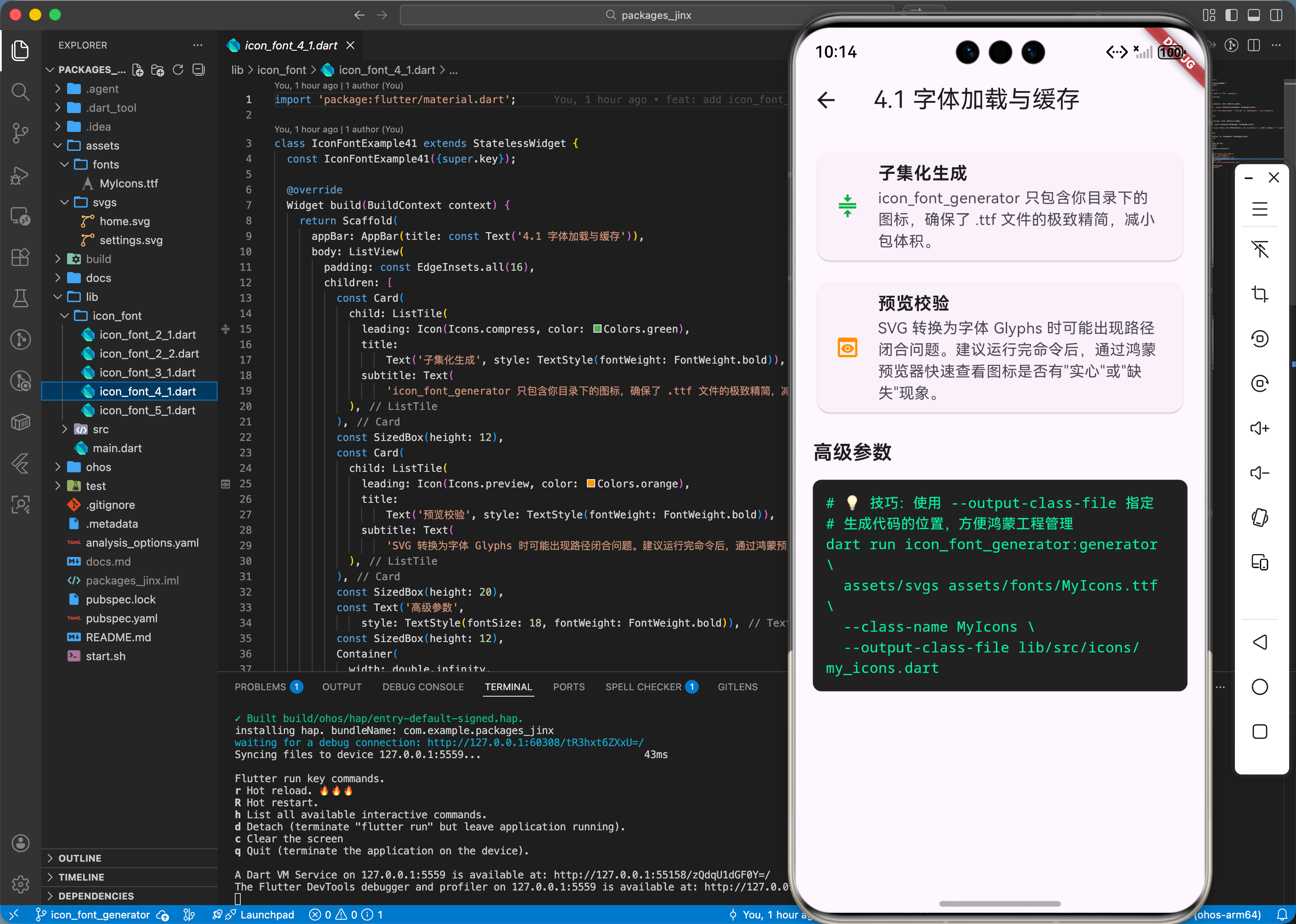
Task: Increase the emulator volume
Action: click(1259, 428)
